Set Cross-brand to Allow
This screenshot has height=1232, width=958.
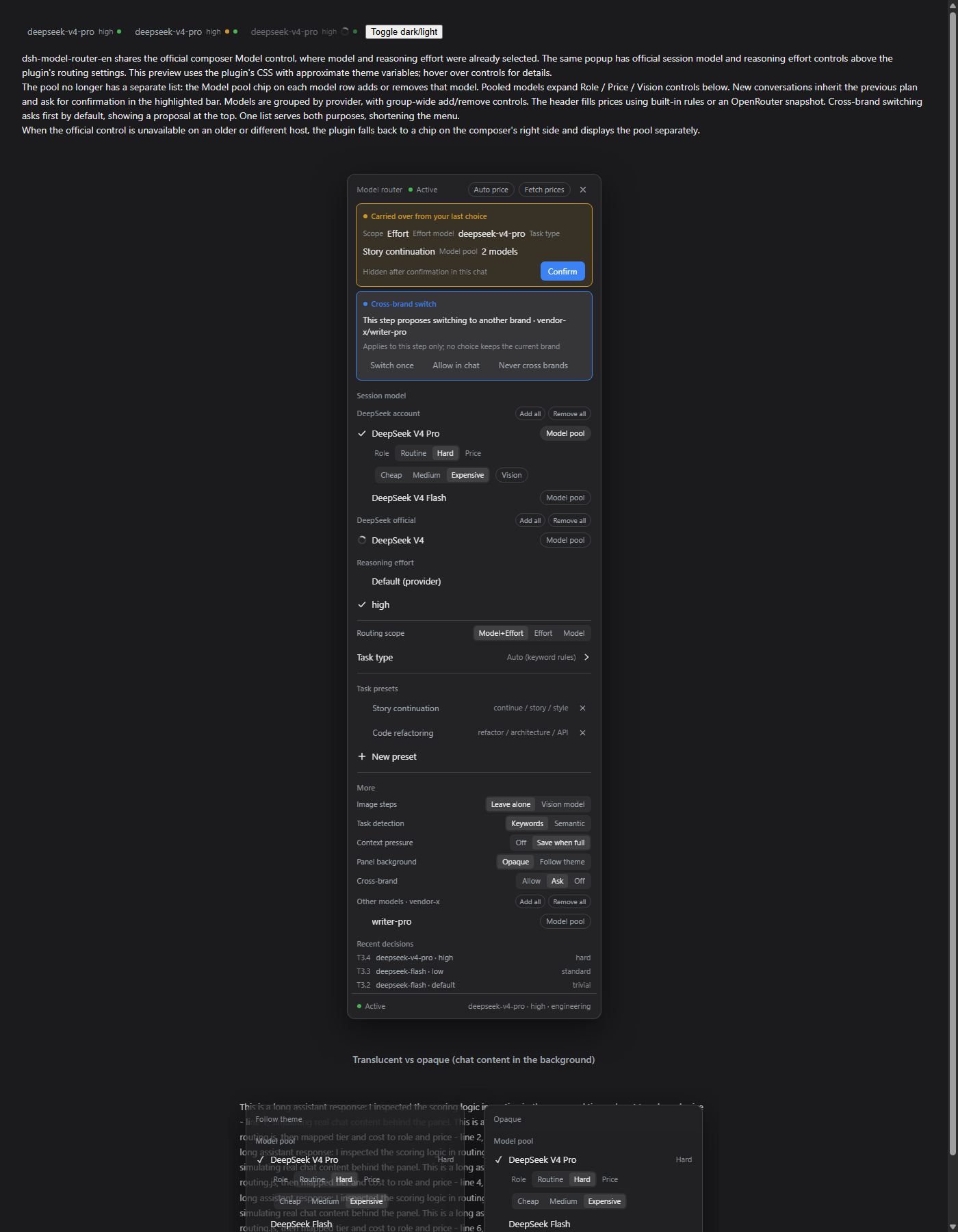point(531,881)
